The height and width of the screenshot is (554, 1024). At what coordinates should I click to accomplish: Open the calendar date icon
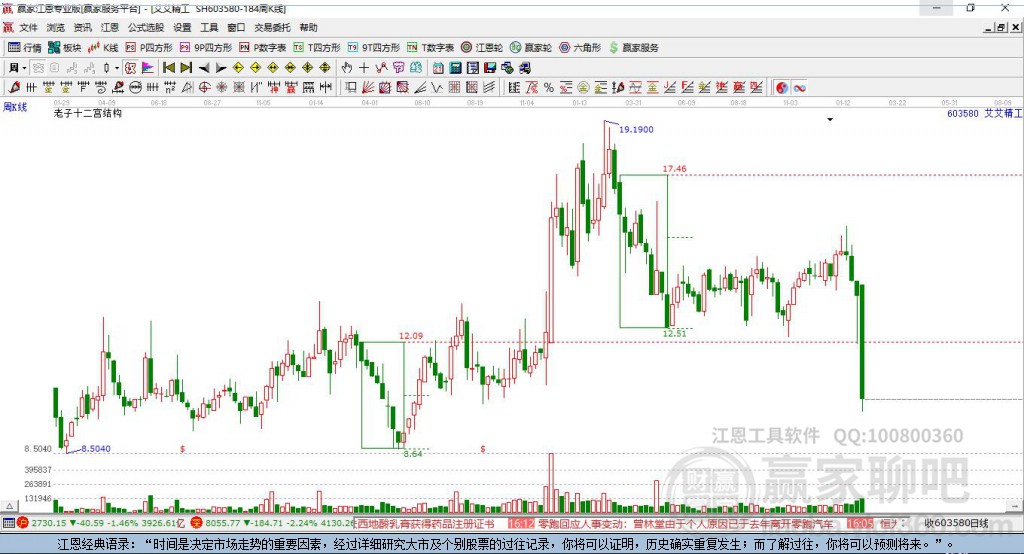click(x=438, y=68)
